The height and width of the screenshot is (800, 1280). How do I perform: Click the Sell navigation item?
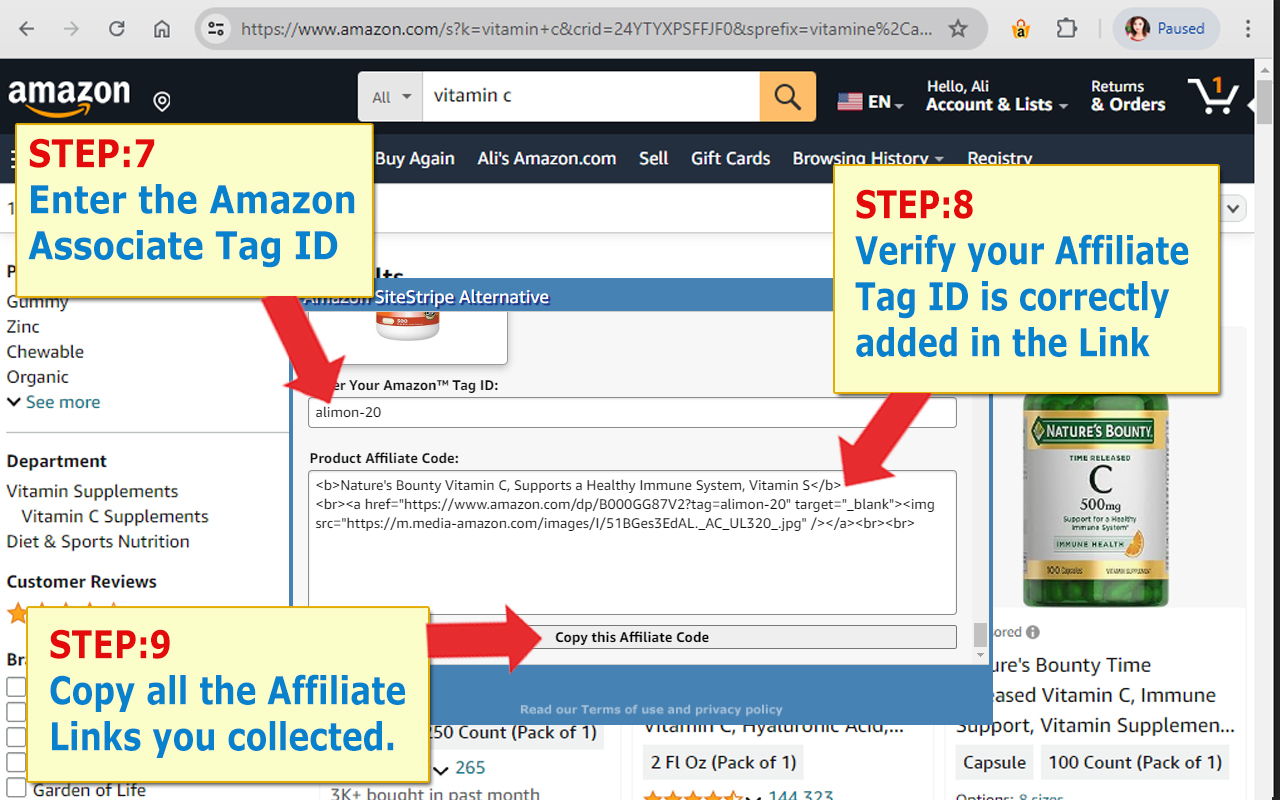[x=653, y=158]
